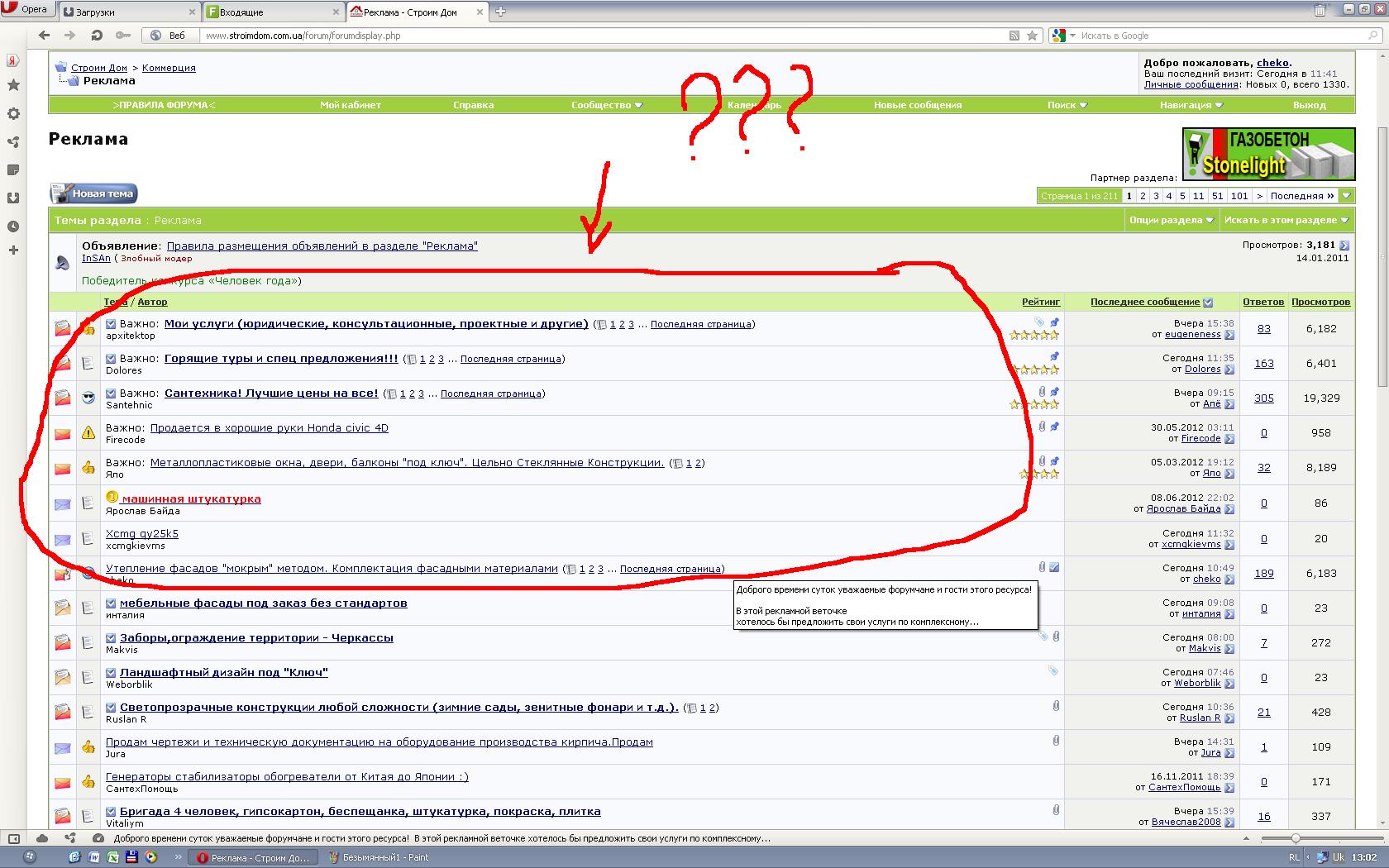Open the Downloads panel icon in sidebar

coord(13,198)
